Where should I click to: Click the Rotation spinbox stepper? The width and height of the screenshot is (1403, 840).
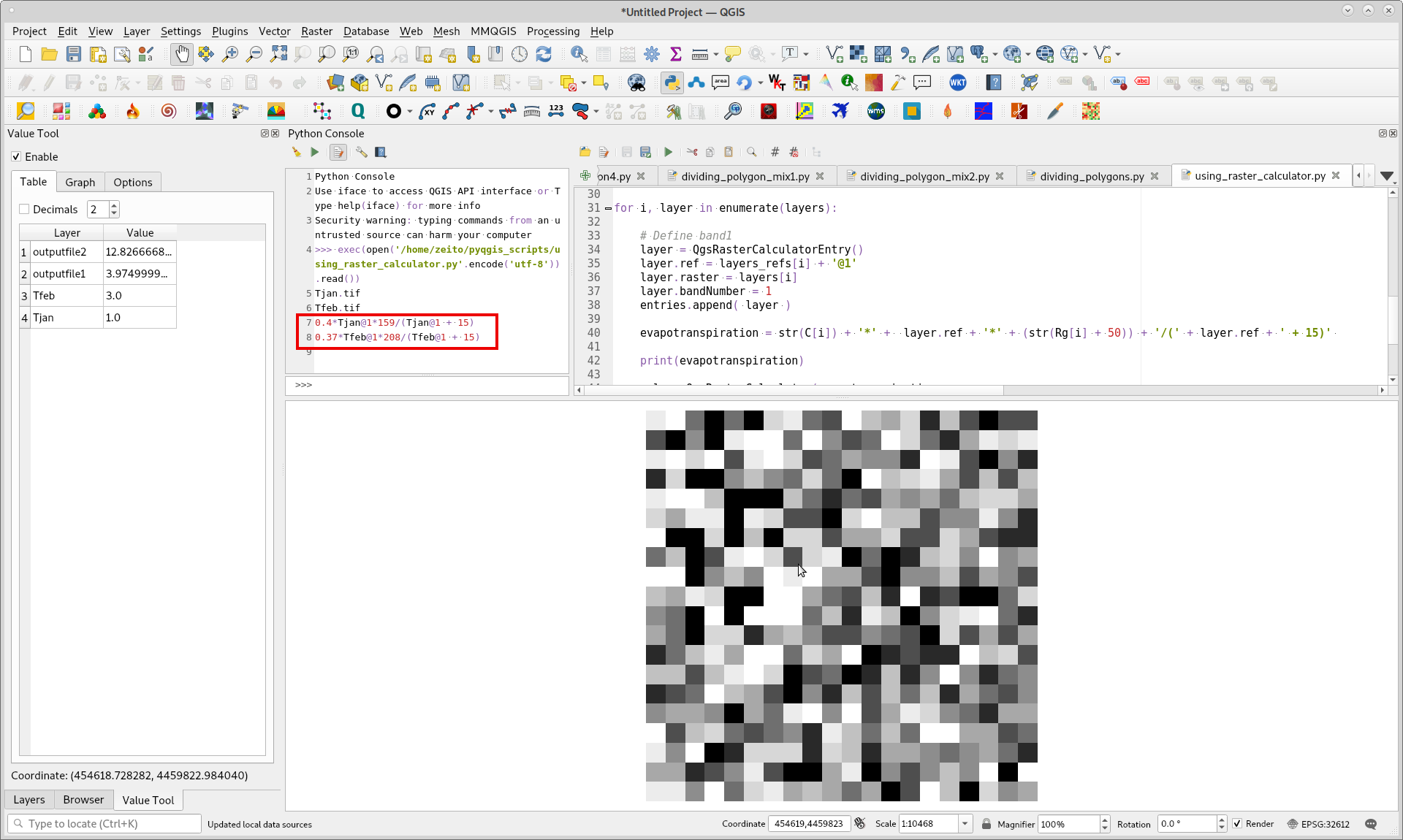click(x=1222, y=824)
